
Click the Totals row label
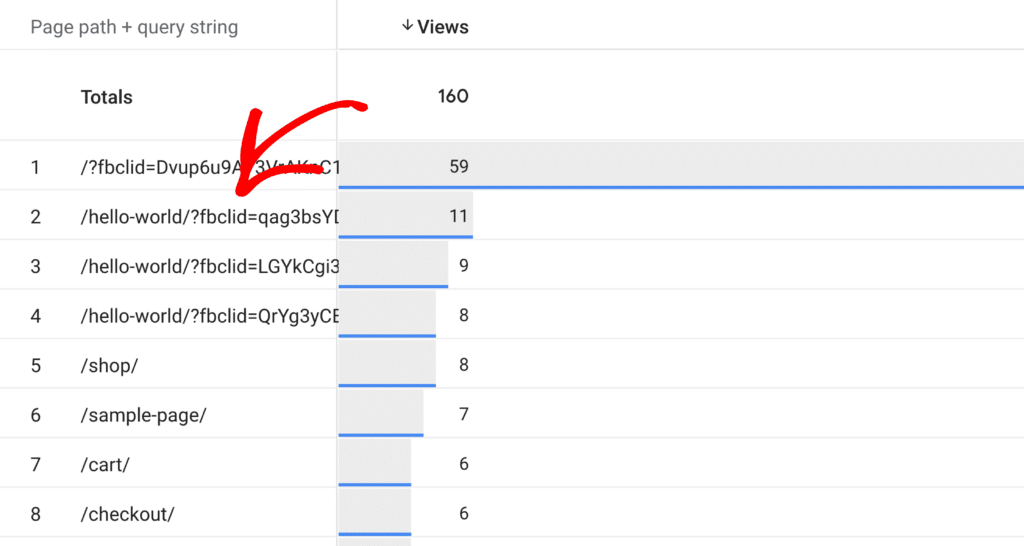106,97
